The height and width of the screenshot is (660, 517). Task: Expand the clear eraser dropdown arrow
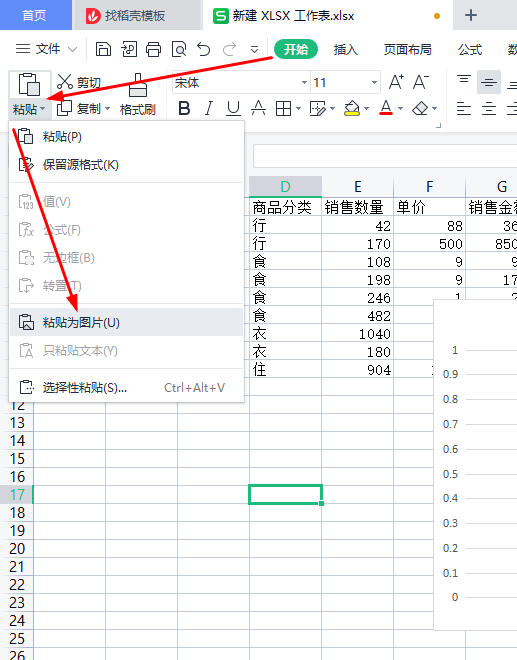(434, 109)
